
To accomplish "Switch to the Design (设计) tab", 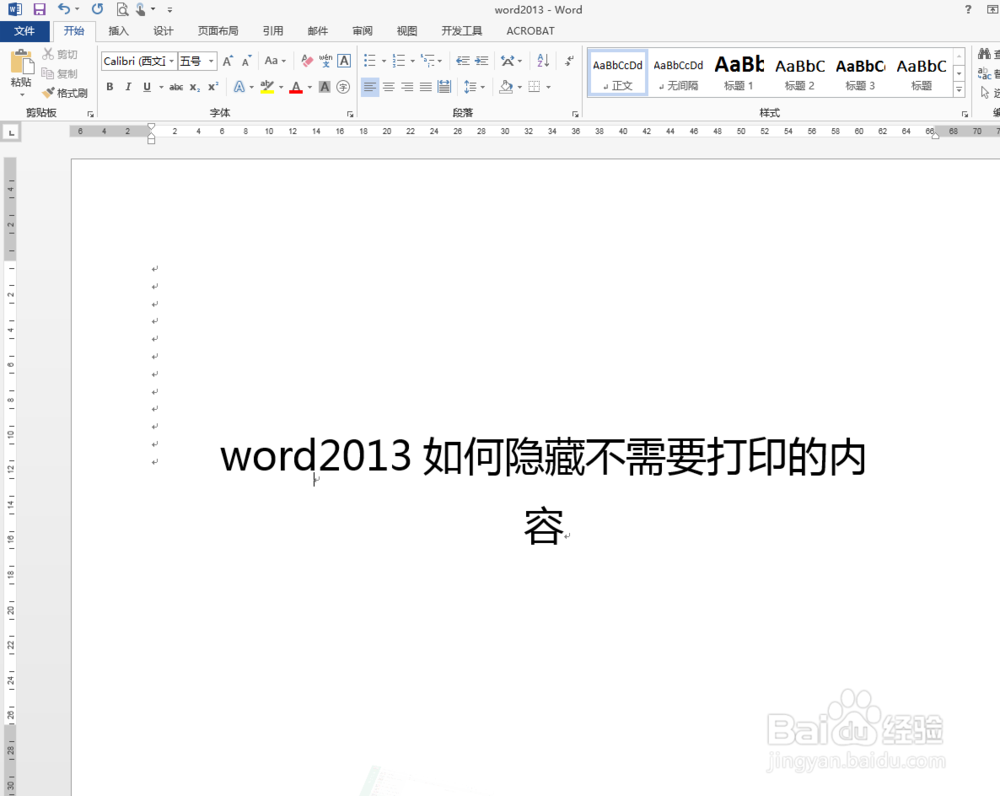I will click(x=163, y=31).
